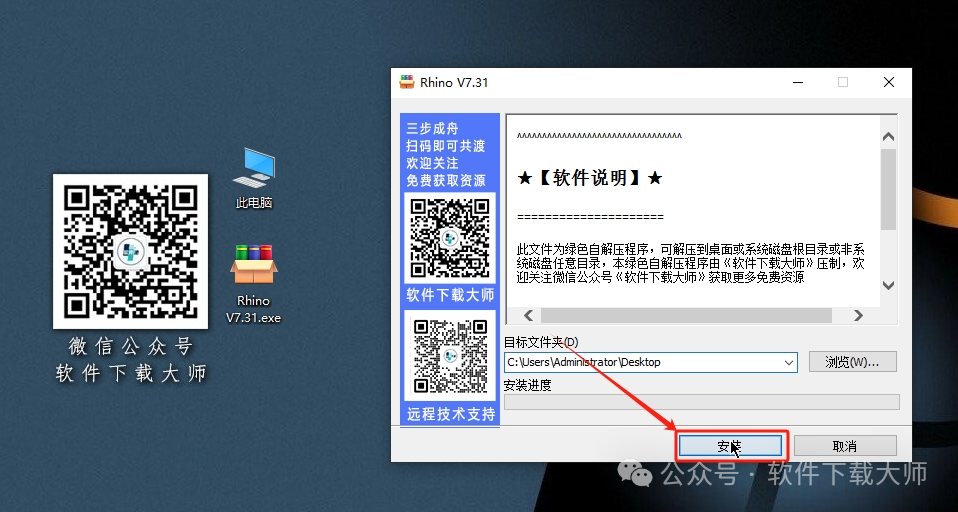
Task: Click the ★【软件说明】★ heading text
Action: [x=590, y=178]
